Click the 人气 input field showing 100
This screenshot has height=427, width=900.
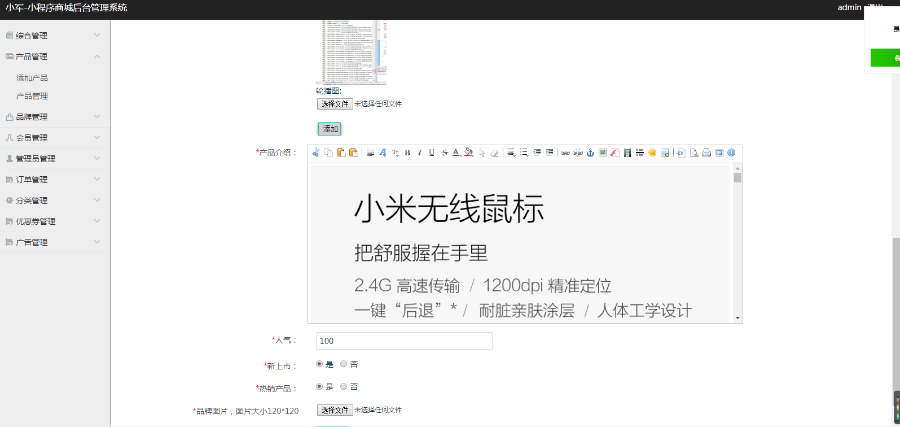click(x=404, y=341)
